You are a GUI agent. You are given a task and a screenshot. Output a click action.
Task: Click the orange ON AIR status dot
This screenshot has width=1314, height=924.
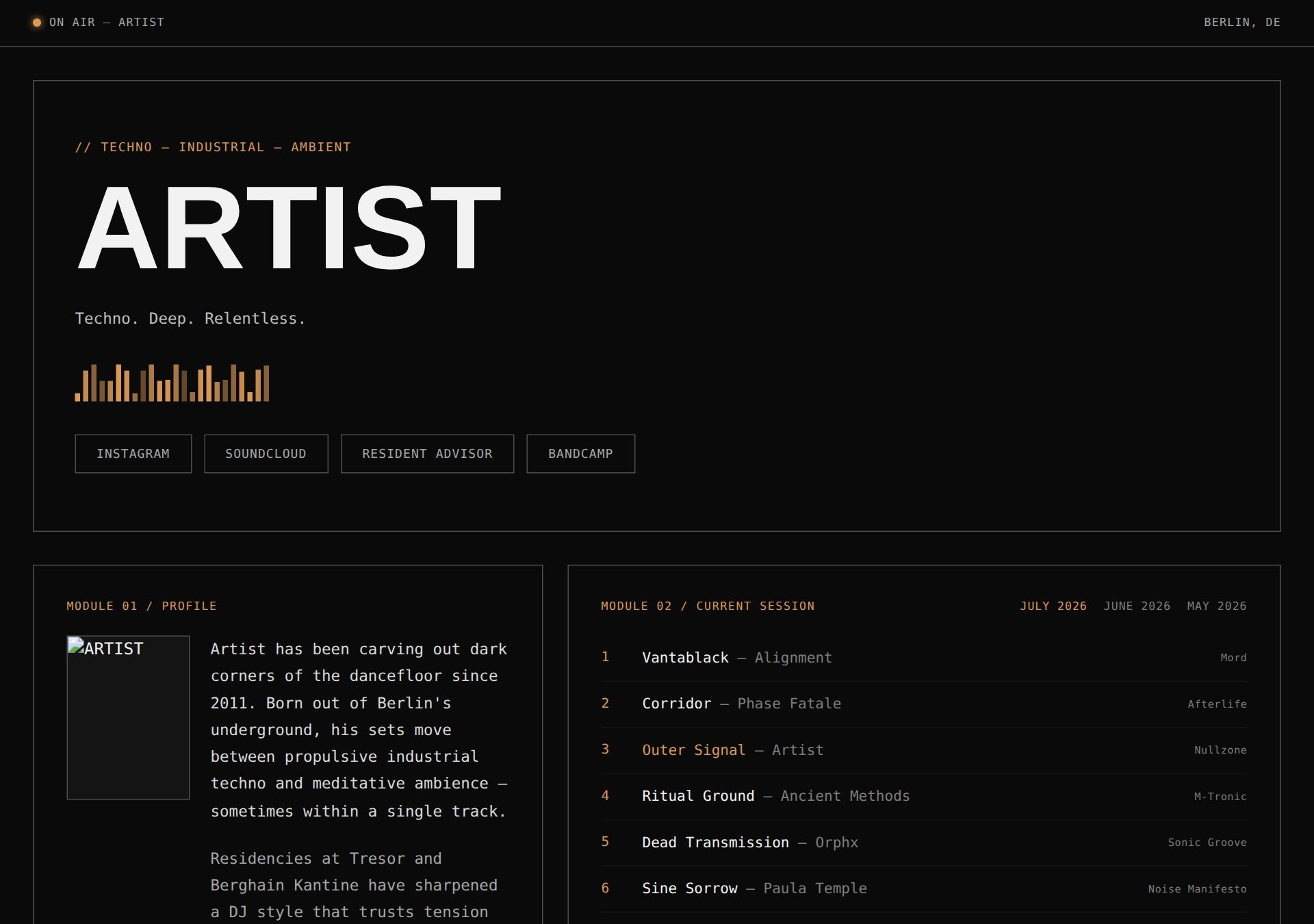(x=37, y=23)
